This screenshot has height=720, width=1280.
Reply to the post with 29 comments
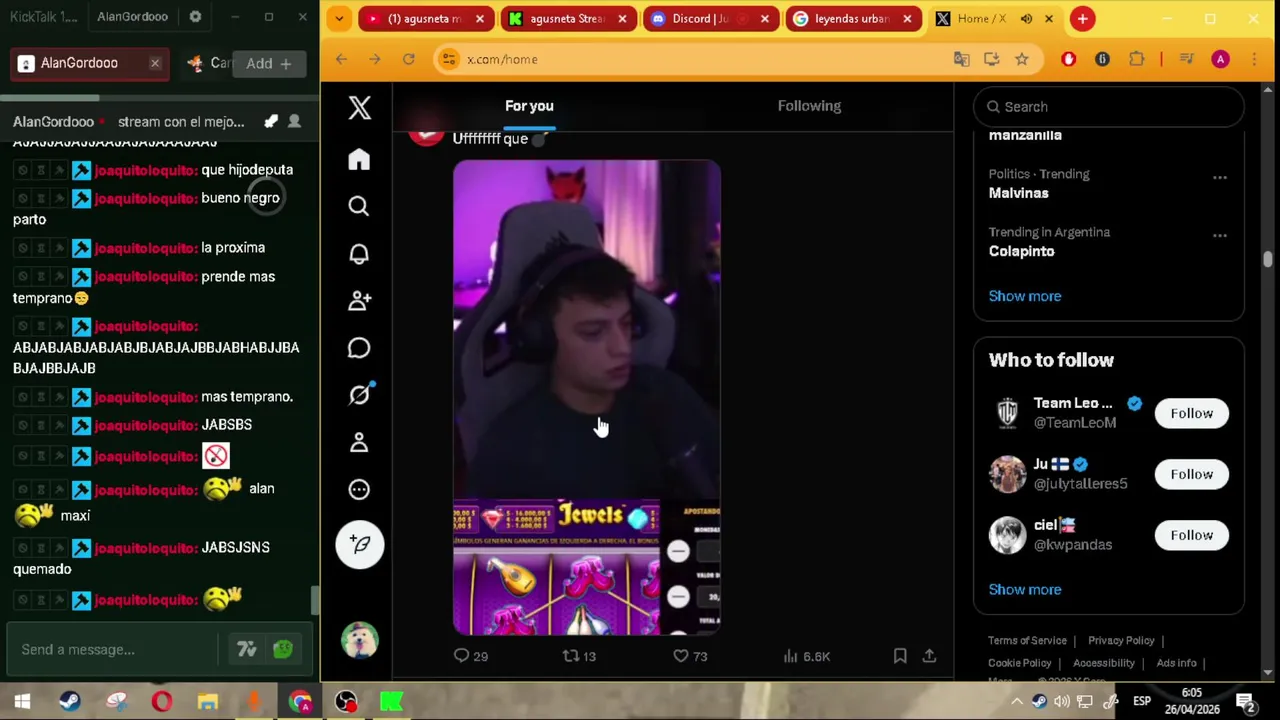470,656
